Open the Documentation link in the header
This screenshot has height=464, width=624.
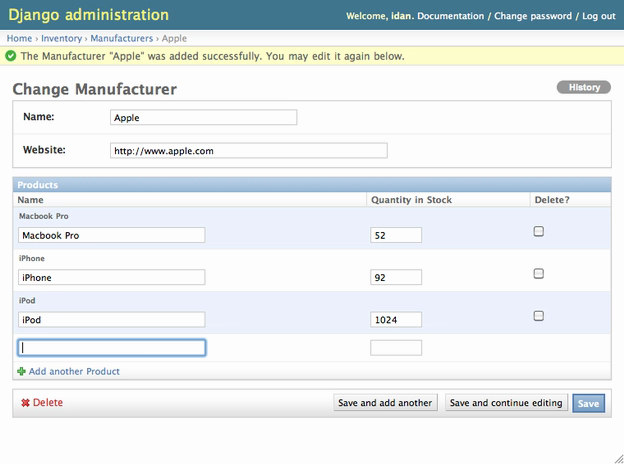450,16
